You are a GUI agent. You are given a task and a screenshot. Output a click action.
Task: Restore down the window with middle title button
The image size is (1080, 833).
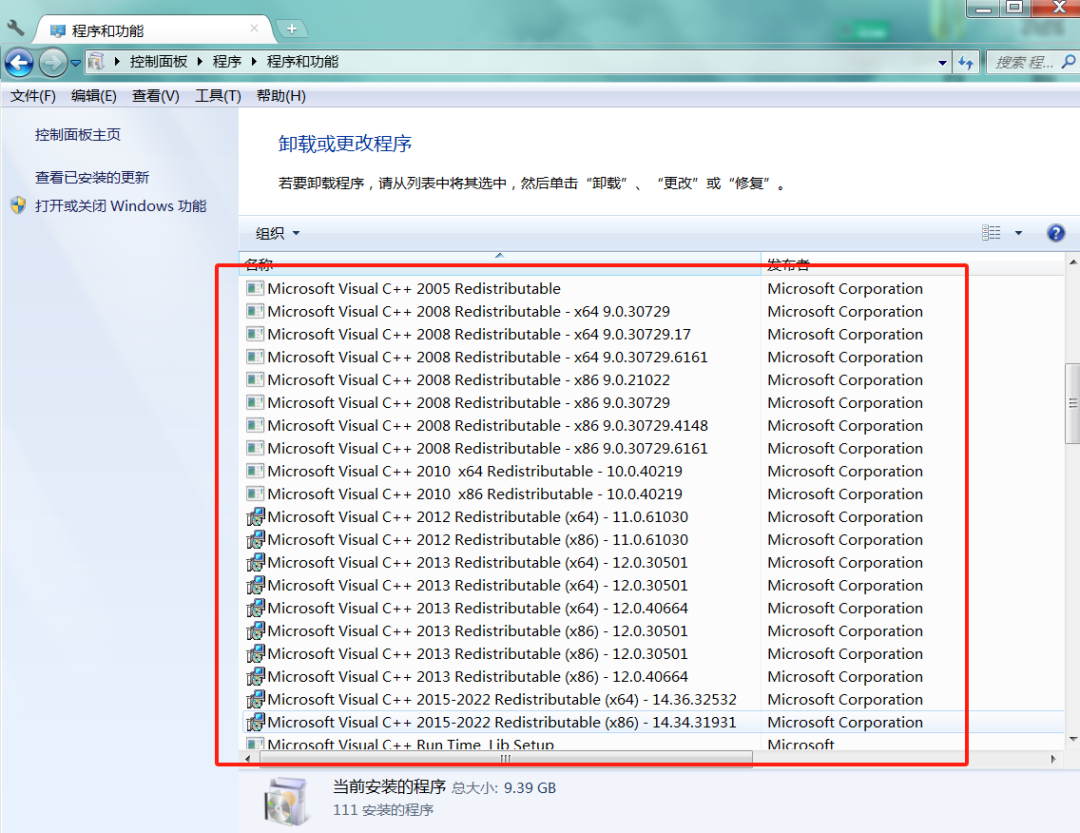point(1014,8)
